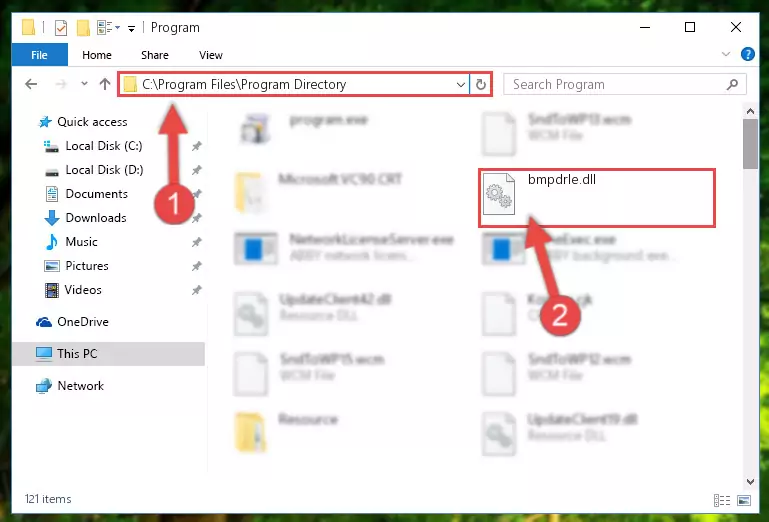769x522 pixels.
Task: Click the New folder quick access icon
Action: pos(83,28)
